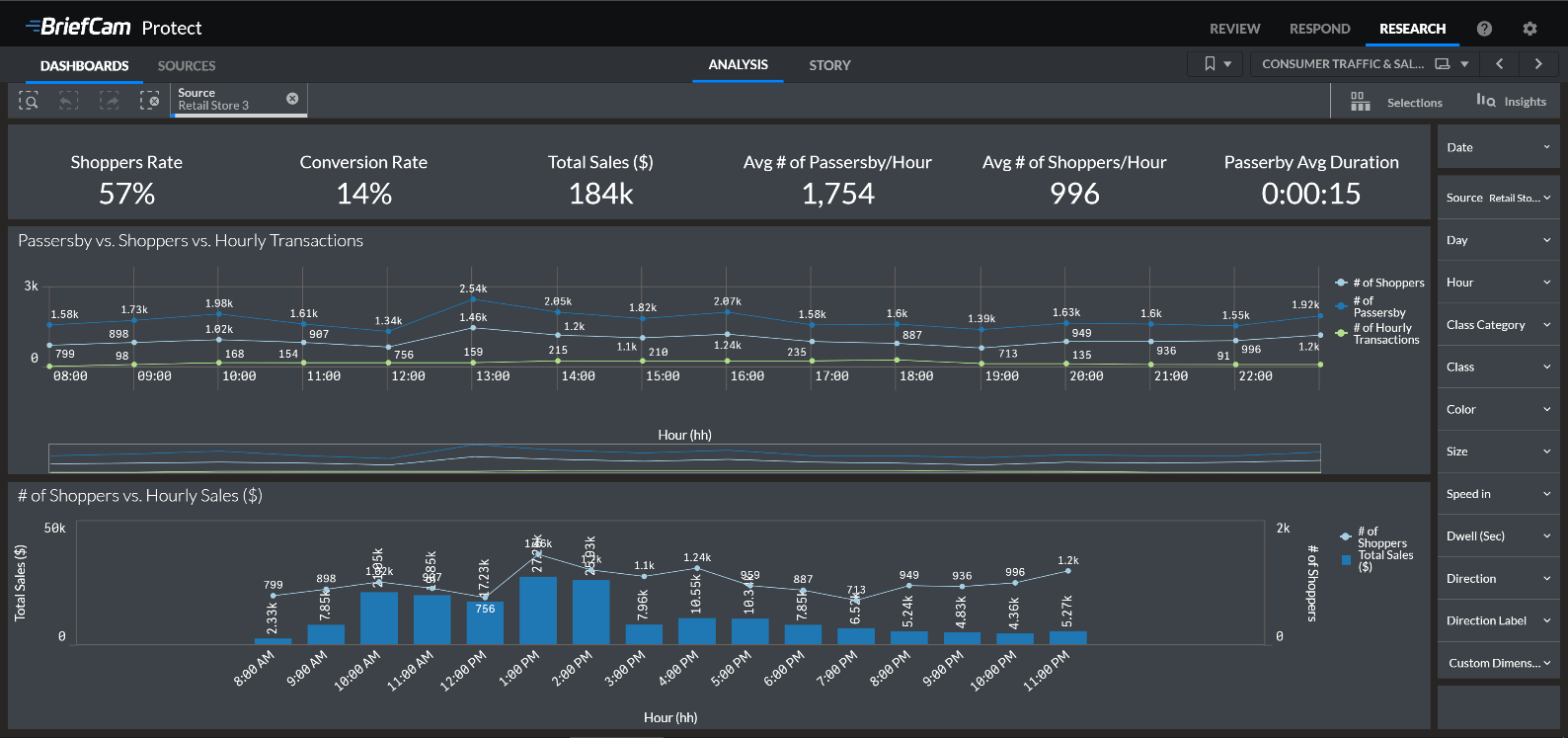Click the BriefCam Protect logo
The height and width of the screenshot is (738, 1568).
tap(113, 27)
